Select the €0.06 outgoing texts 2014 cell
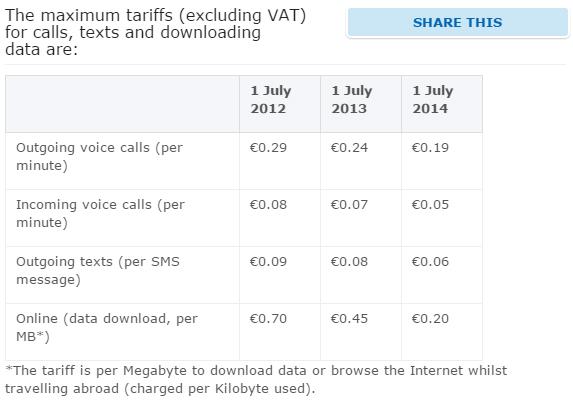Image resolution: width=573 pixels, height=404 pixels. 442,275
